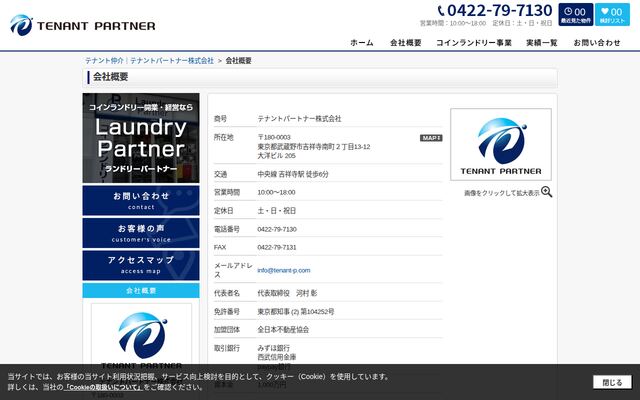Open 実績一覧 menu item
Viewport: 640px width, 400px height.
point(542,42)
